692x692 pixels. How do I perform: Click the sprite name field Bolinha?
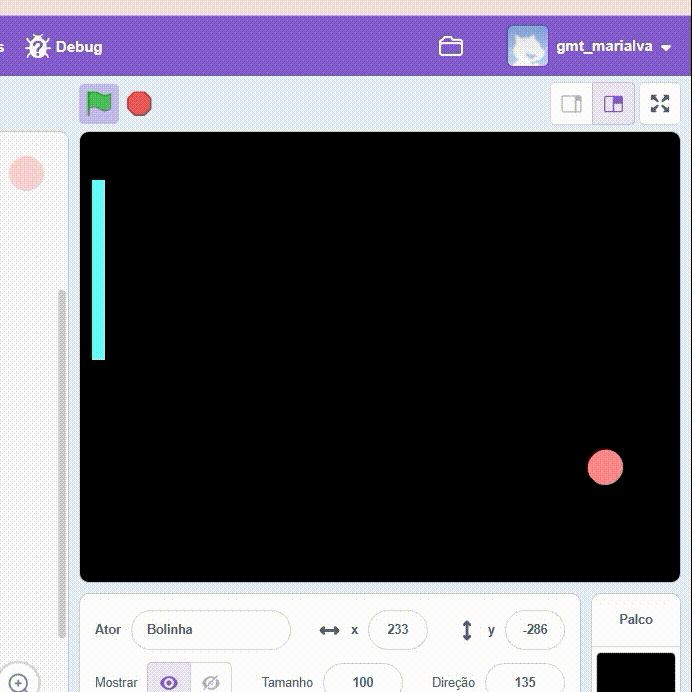211,630
